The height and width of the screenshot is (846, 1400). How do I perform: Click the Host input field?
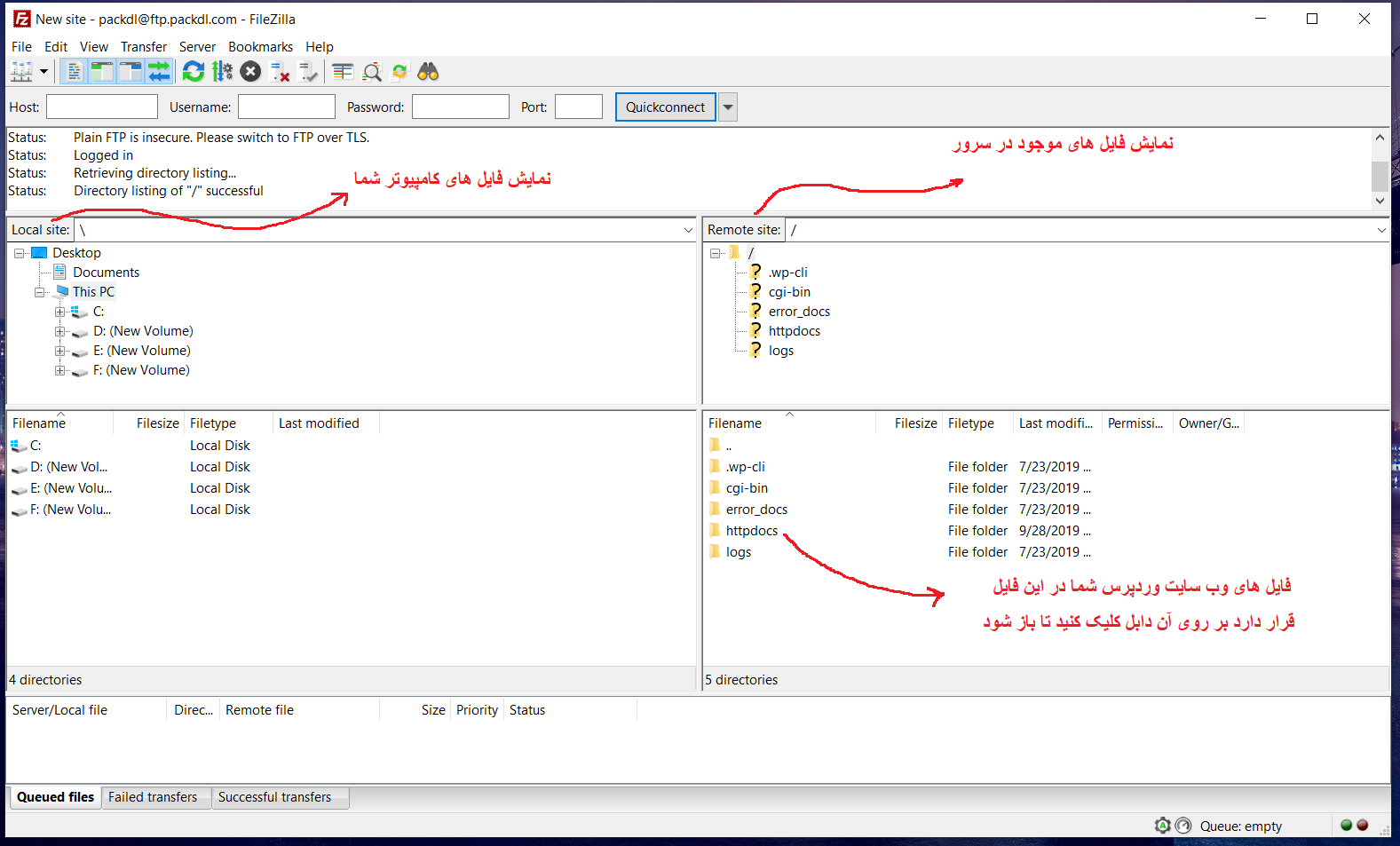point(102,107)
